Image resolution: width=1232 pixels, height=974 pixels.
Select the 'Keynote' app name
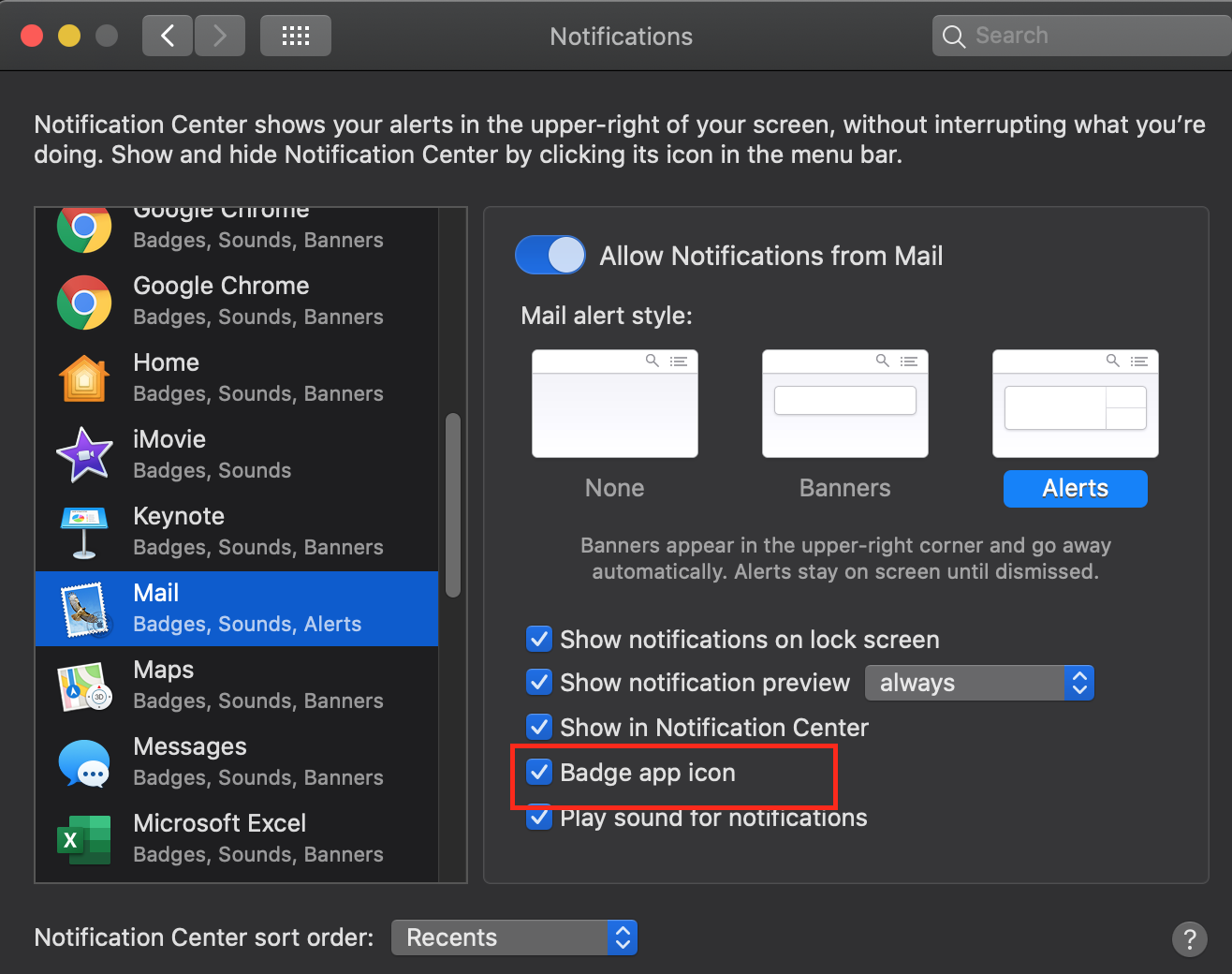[x=179, y=516]
